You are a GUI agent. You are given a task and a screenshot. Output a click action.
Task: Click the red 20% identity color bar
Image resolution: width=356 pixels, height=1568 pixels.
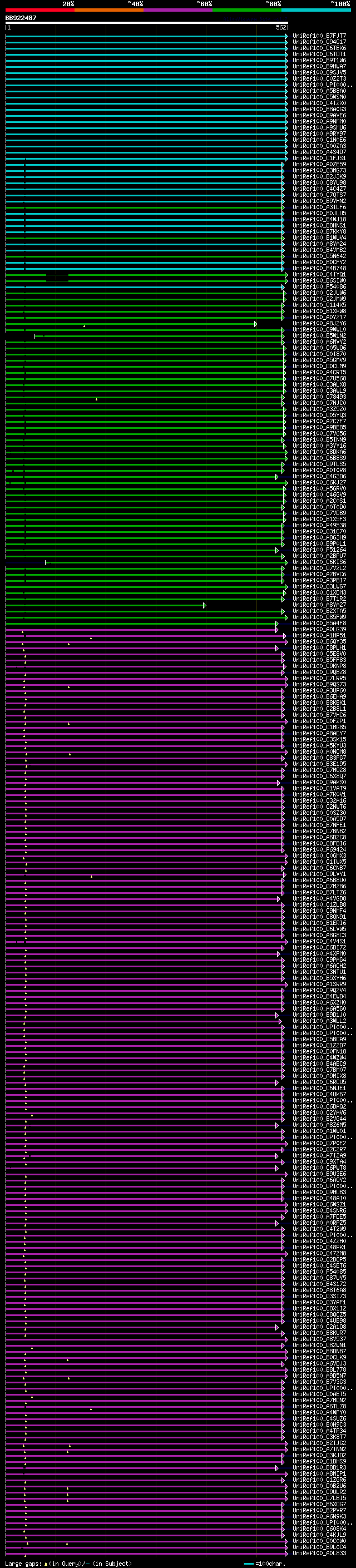coord(40,10)
